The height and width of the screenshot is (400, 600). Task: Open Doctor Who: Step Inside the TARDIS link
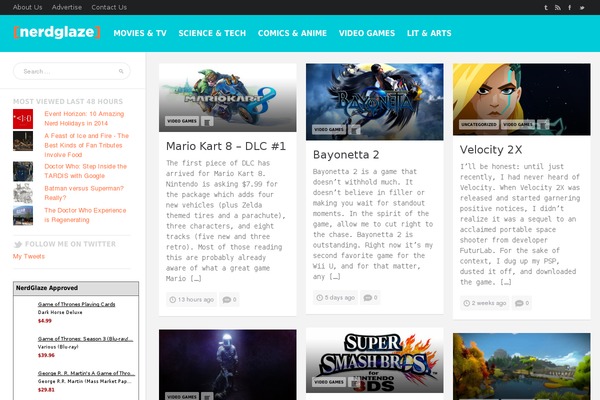[85, 171]
